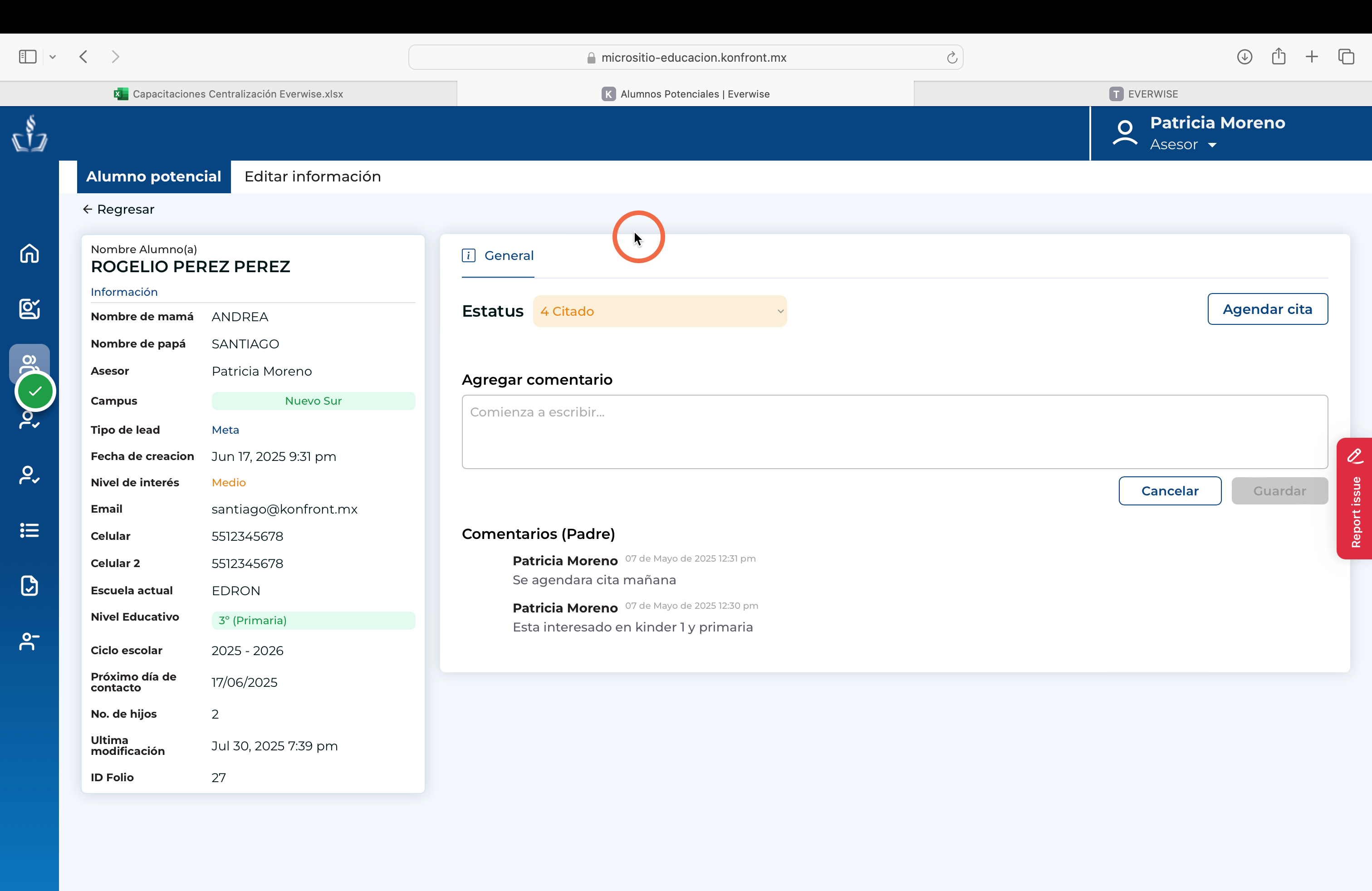Viewport: 1372px width, 891px height.
Task: Open the Estatus '4 Citado' dropdown
Action: 660,311
